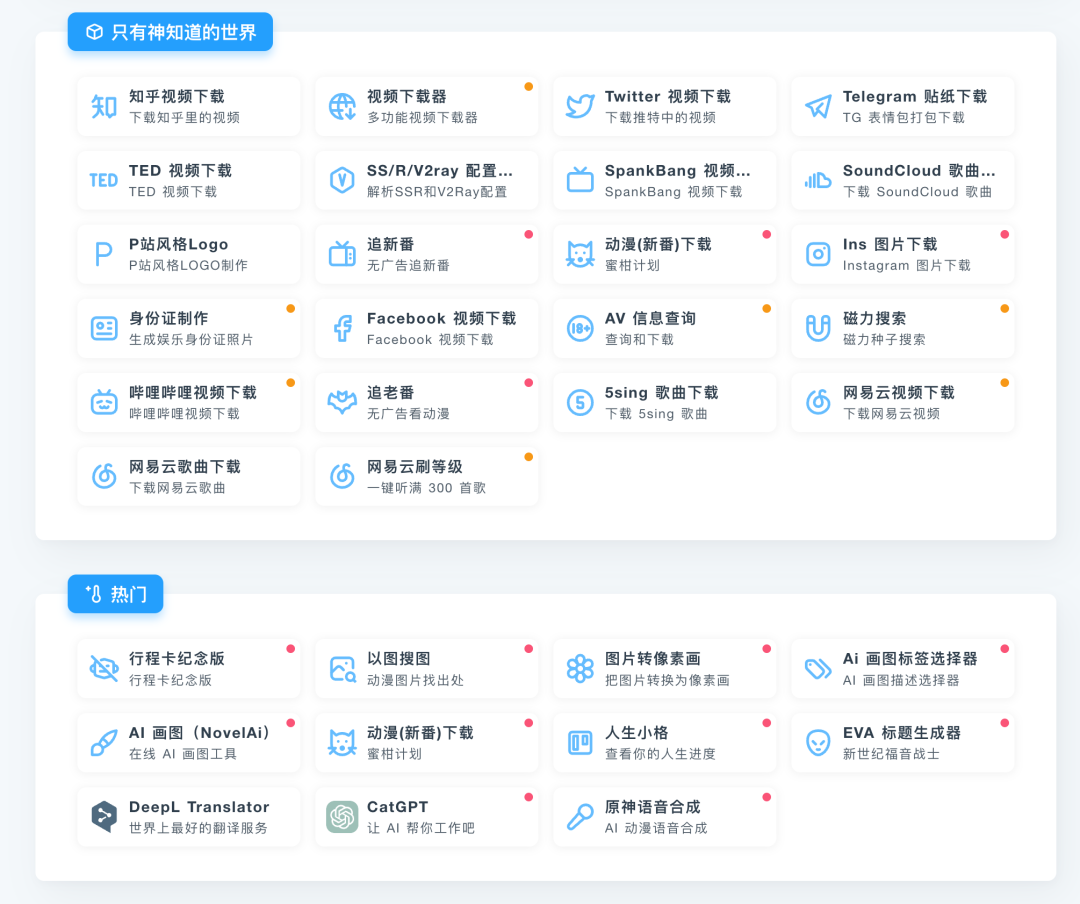This screenshot has width=1080, height=904.
Task: Click the flower icon for 图片转像素画
Action: coord(580,668)
